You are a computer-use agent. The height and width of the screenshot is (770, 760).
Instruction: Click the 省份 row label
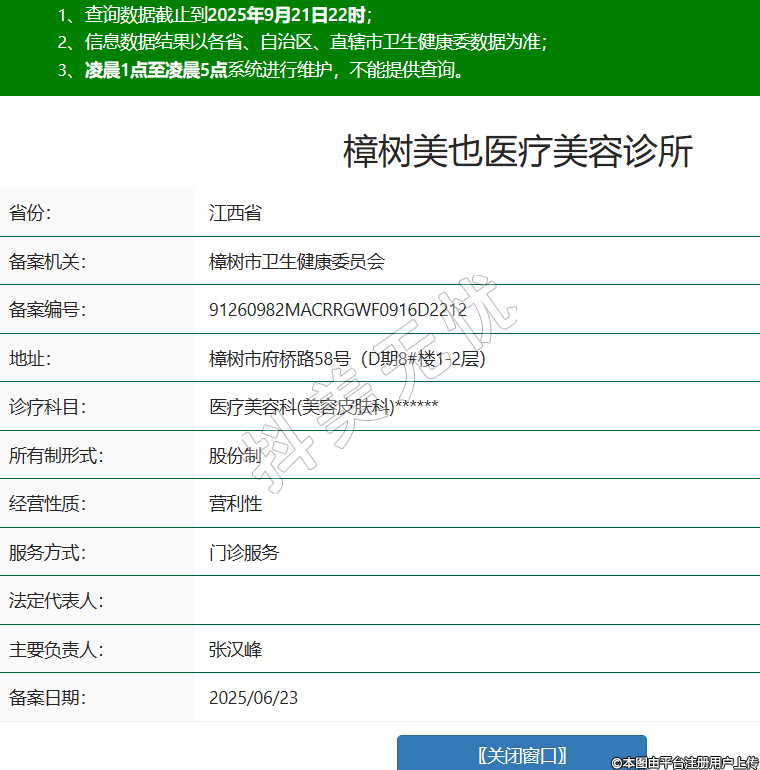coord(30,213)
